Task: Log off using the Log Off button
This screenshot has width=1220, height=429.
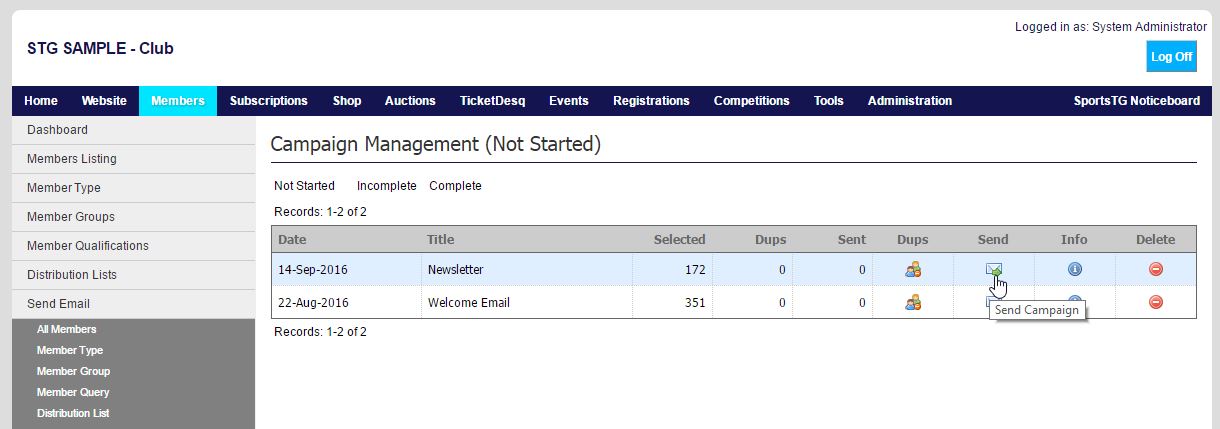Action: click(1171, 57)
